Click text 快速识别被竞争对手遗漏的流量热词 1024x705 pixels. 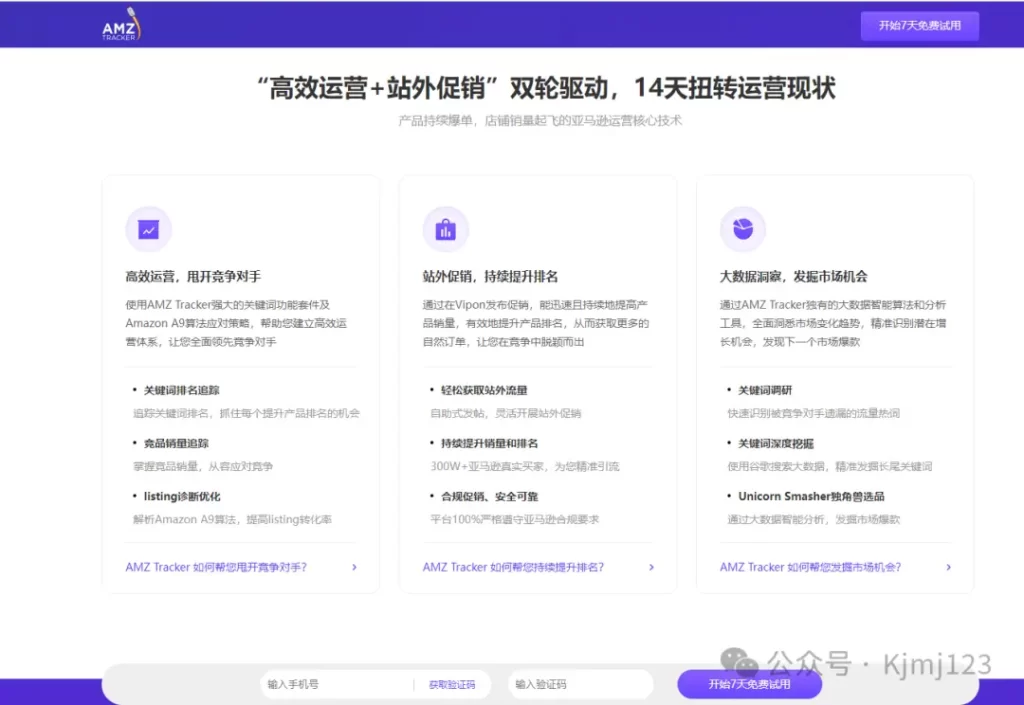pyautogui.click(x=814, y=413)
